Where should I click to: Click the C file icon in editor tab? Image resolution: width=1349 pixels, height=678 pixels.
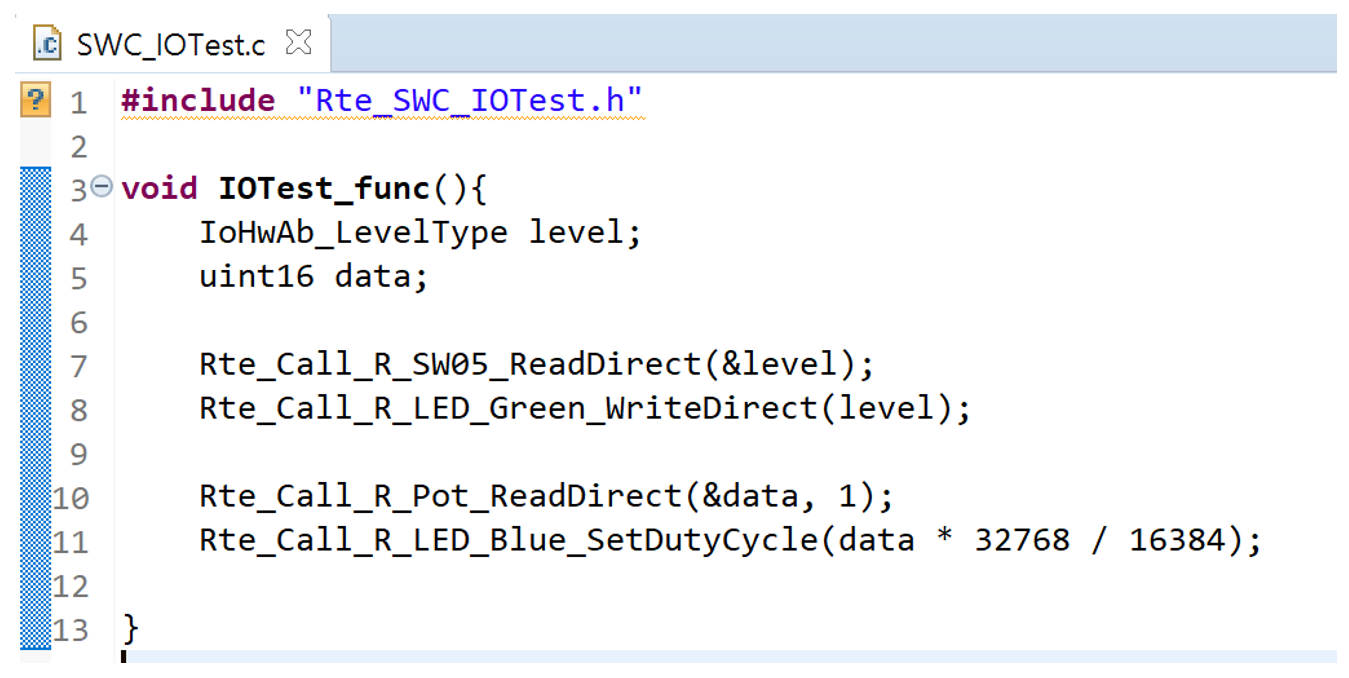pos(47,44)
